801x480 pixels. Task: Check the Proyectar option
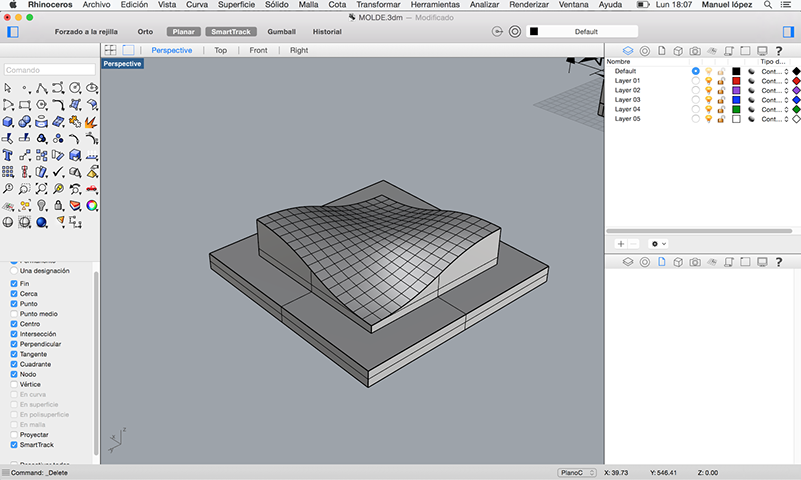pos(14,435)
